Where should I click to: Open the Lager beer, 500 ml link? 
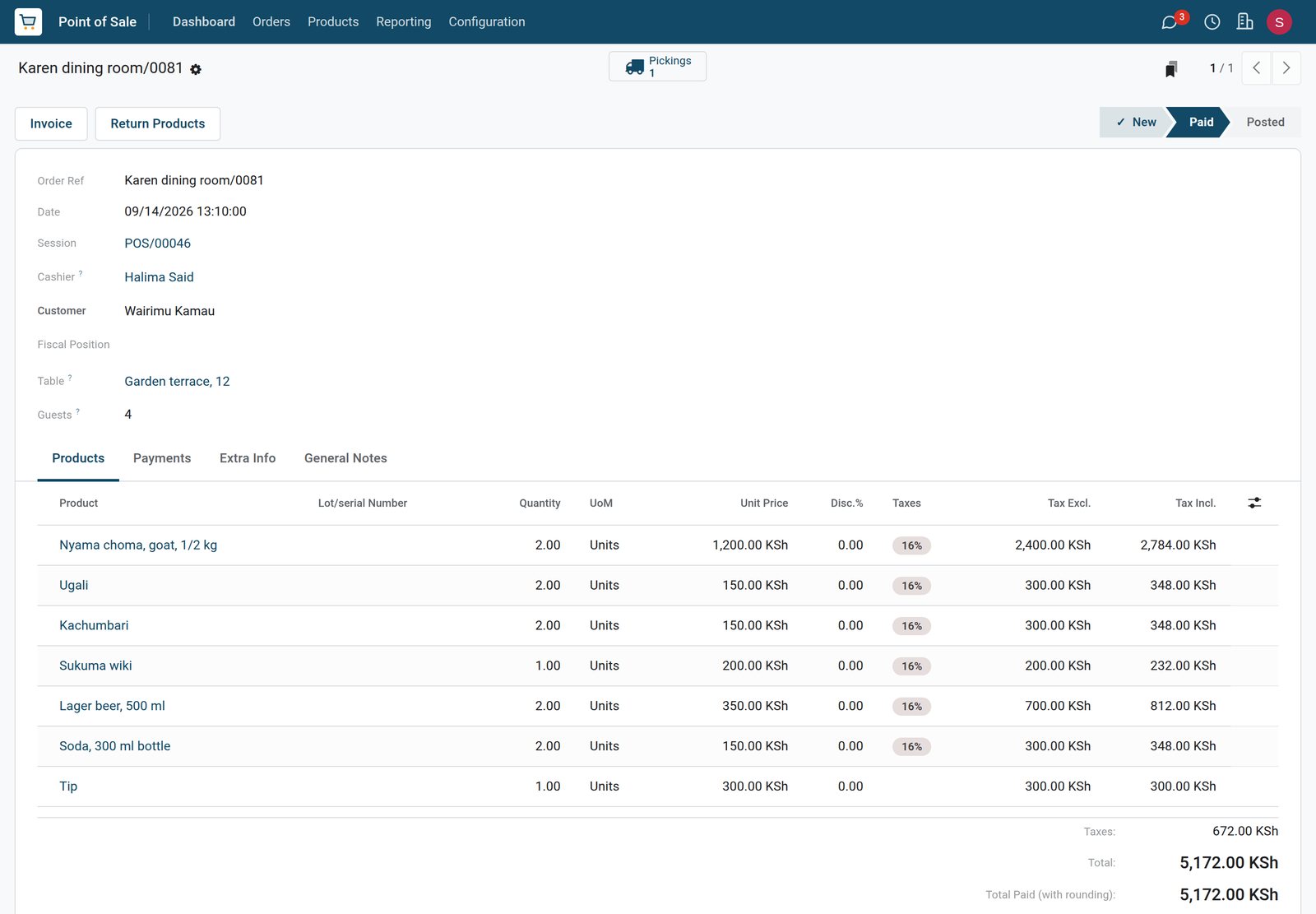(x=112, y=707)
